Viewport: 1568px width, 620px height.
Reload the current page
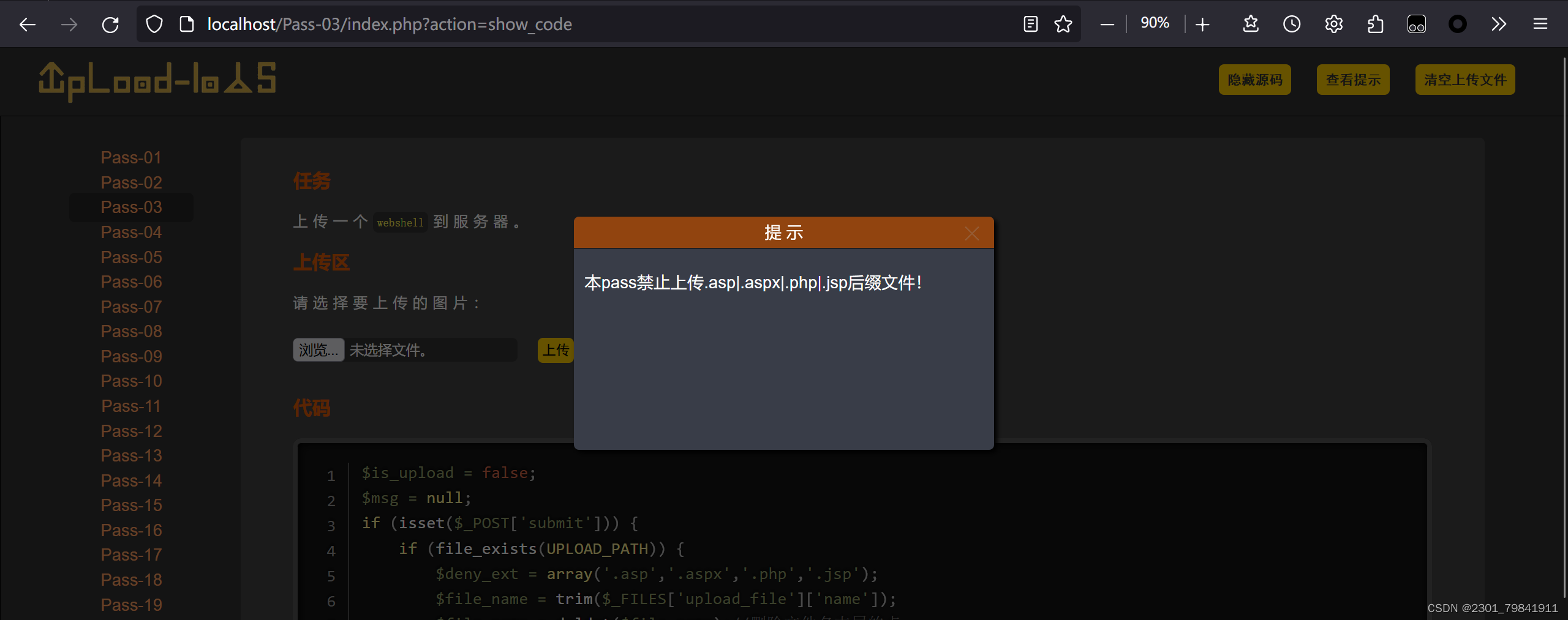[x=111, y=24]
